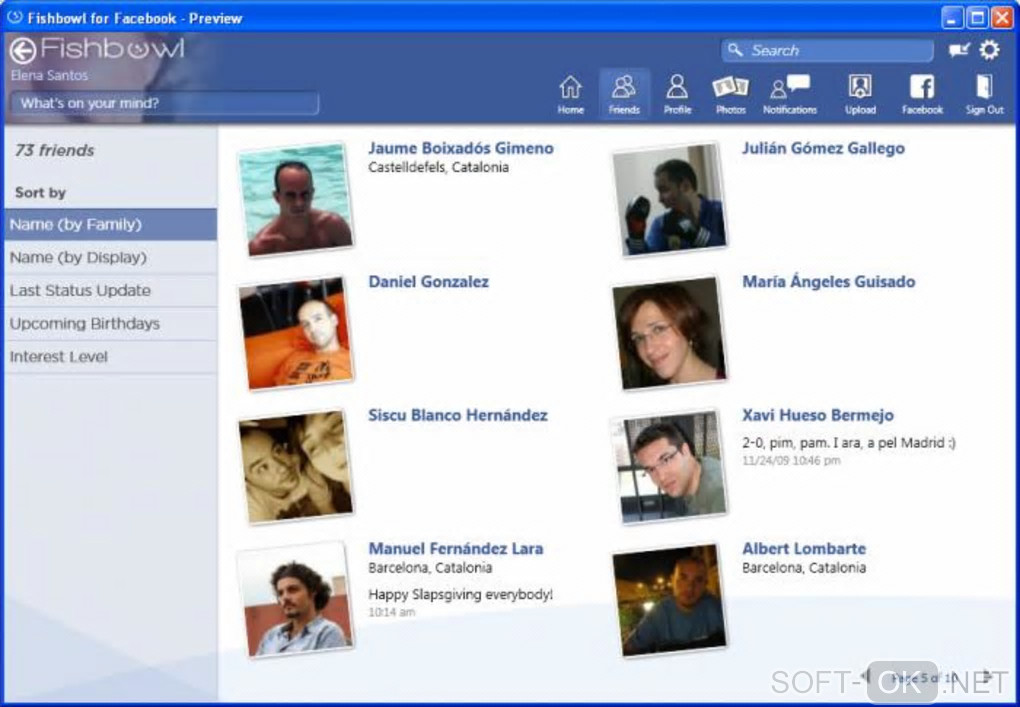
Task: Open Siscu Blanco Hernández's name link
Action: click(457, 415)
